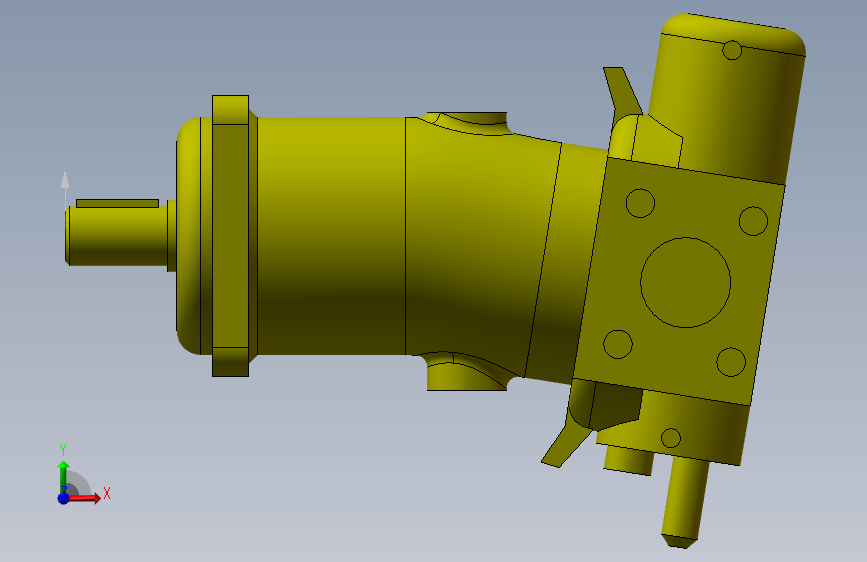Select the large circular port on the rear block
This screenshot has height=562, width=867.
coord(685,282)
